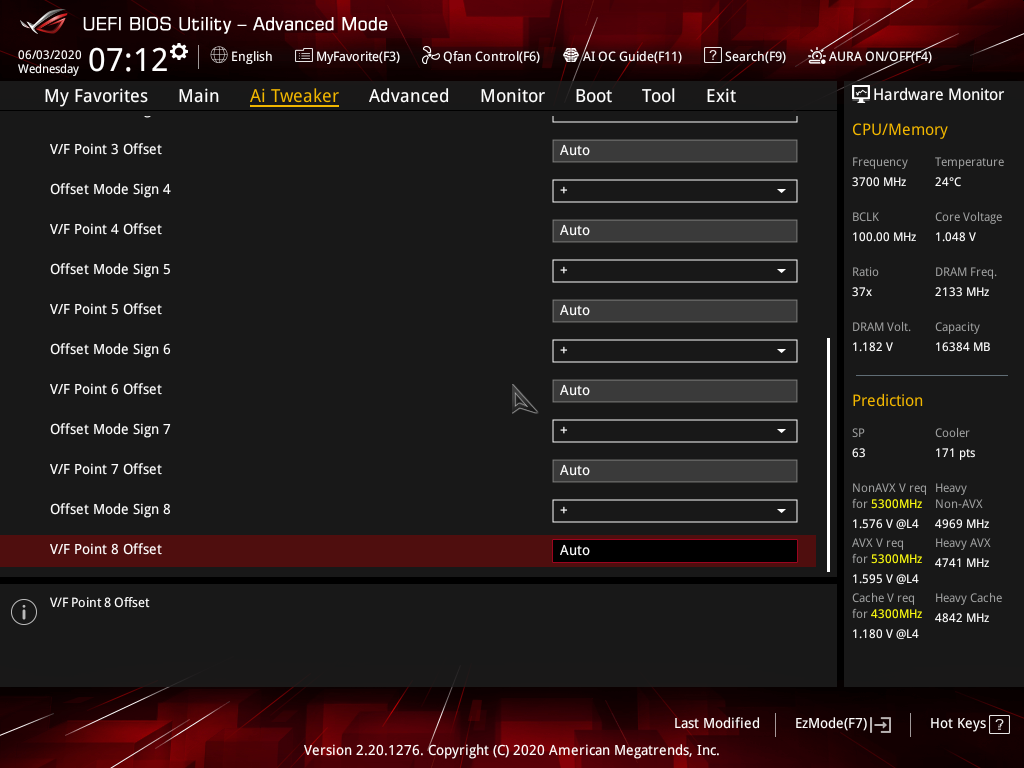Image resolution: width=1024 pixels, height=768 pixels.
Task: Click the V/F Point 5 Offset field
Action: (674, 310)
